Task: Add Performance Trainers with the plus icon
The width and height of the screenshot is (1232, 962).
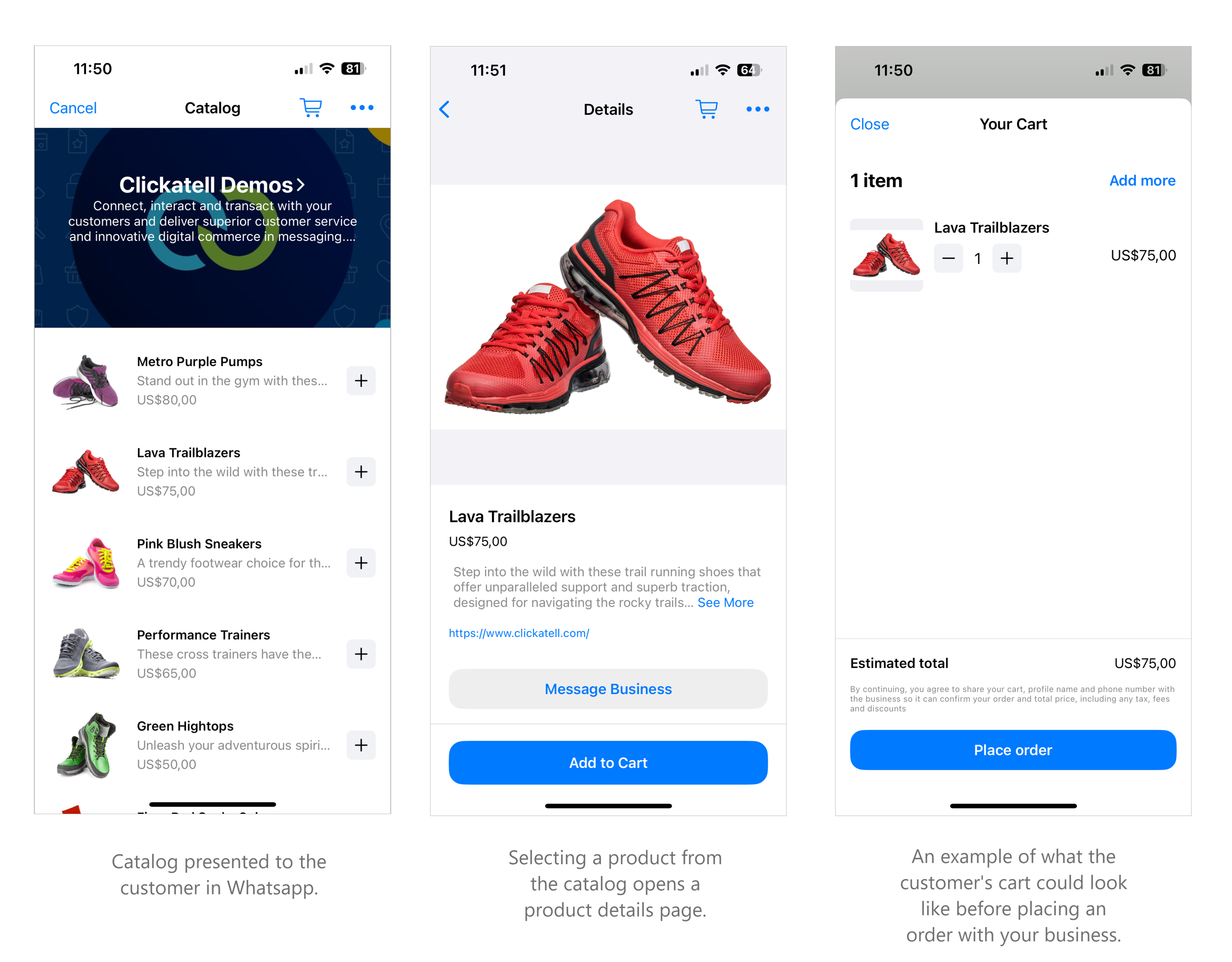Action: [x=361, y=654]
